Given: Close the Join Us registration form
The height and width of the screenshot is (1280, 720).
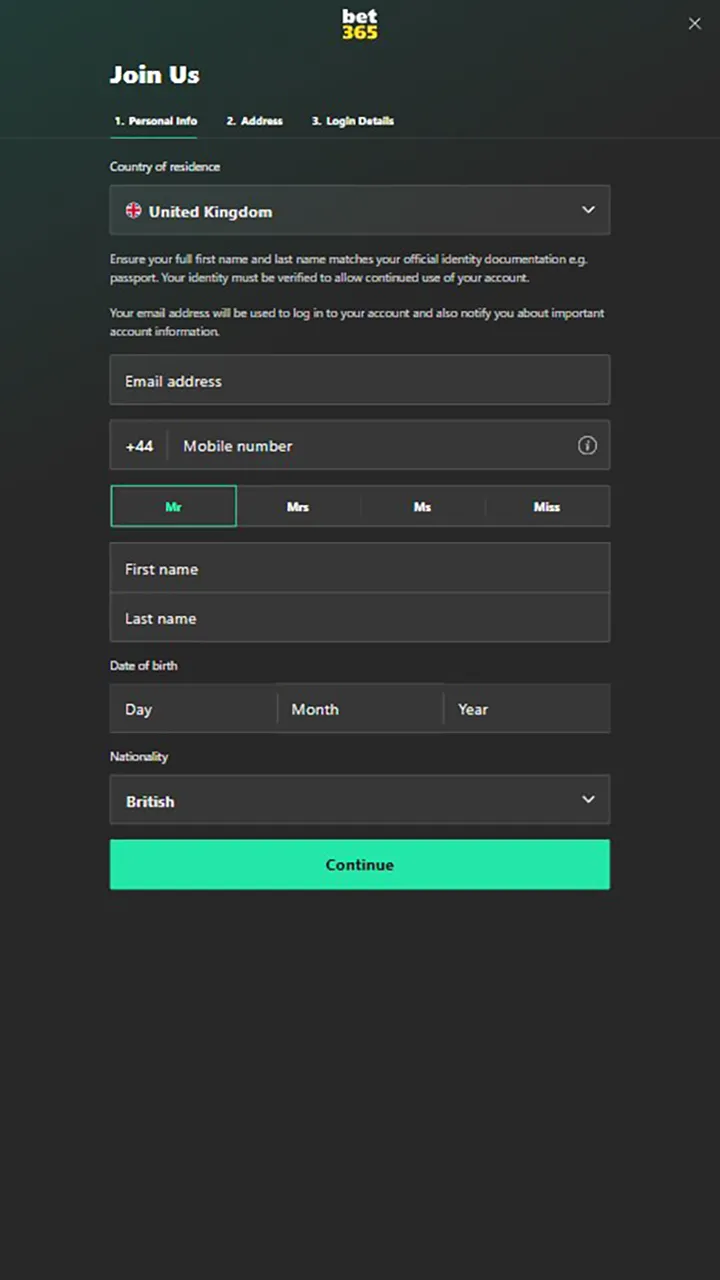Looking at the screenshot, I should pos(694,24).
